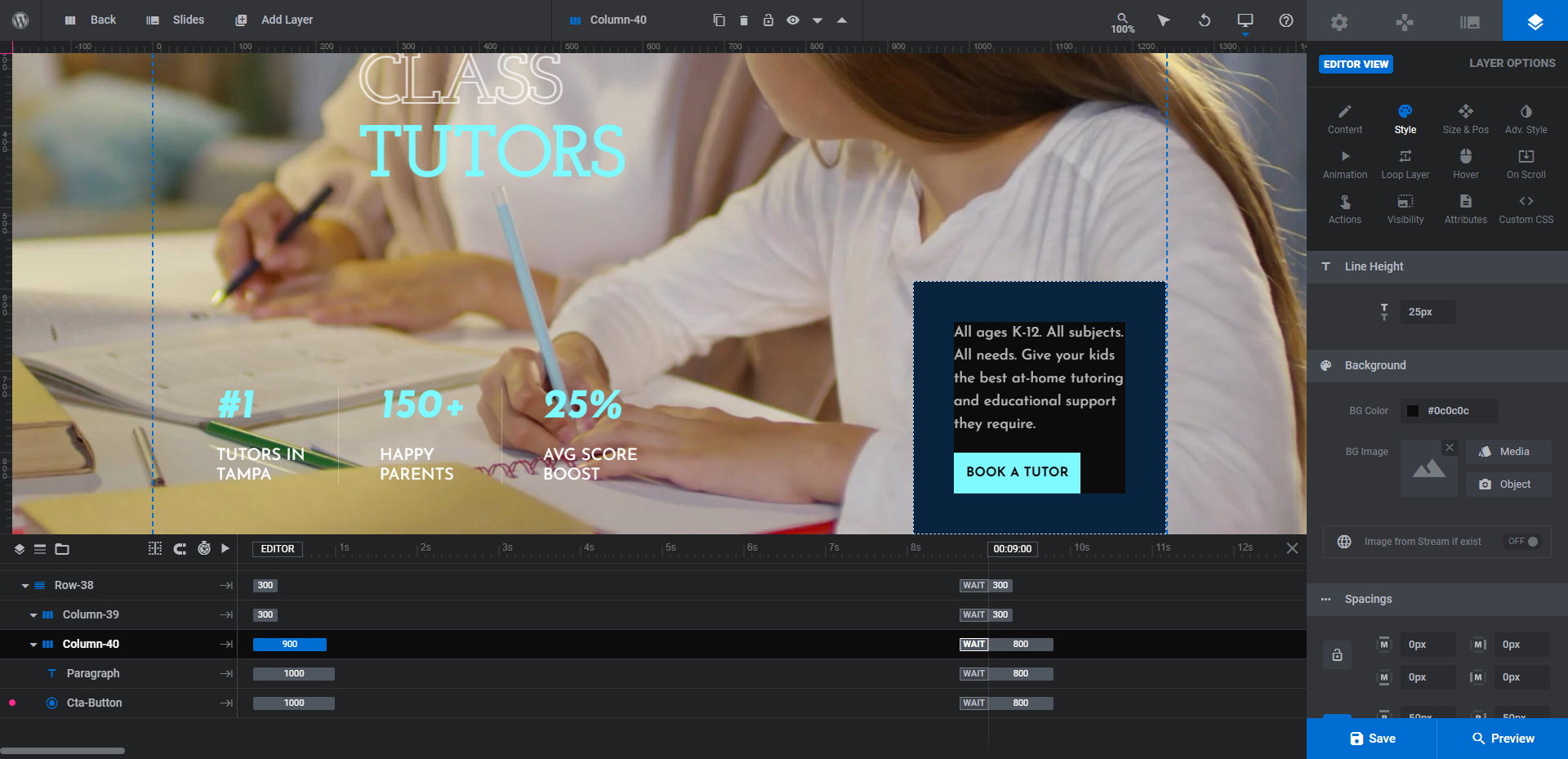
Task: Activate the selection cursor tool
Action: click(1164, 20)
